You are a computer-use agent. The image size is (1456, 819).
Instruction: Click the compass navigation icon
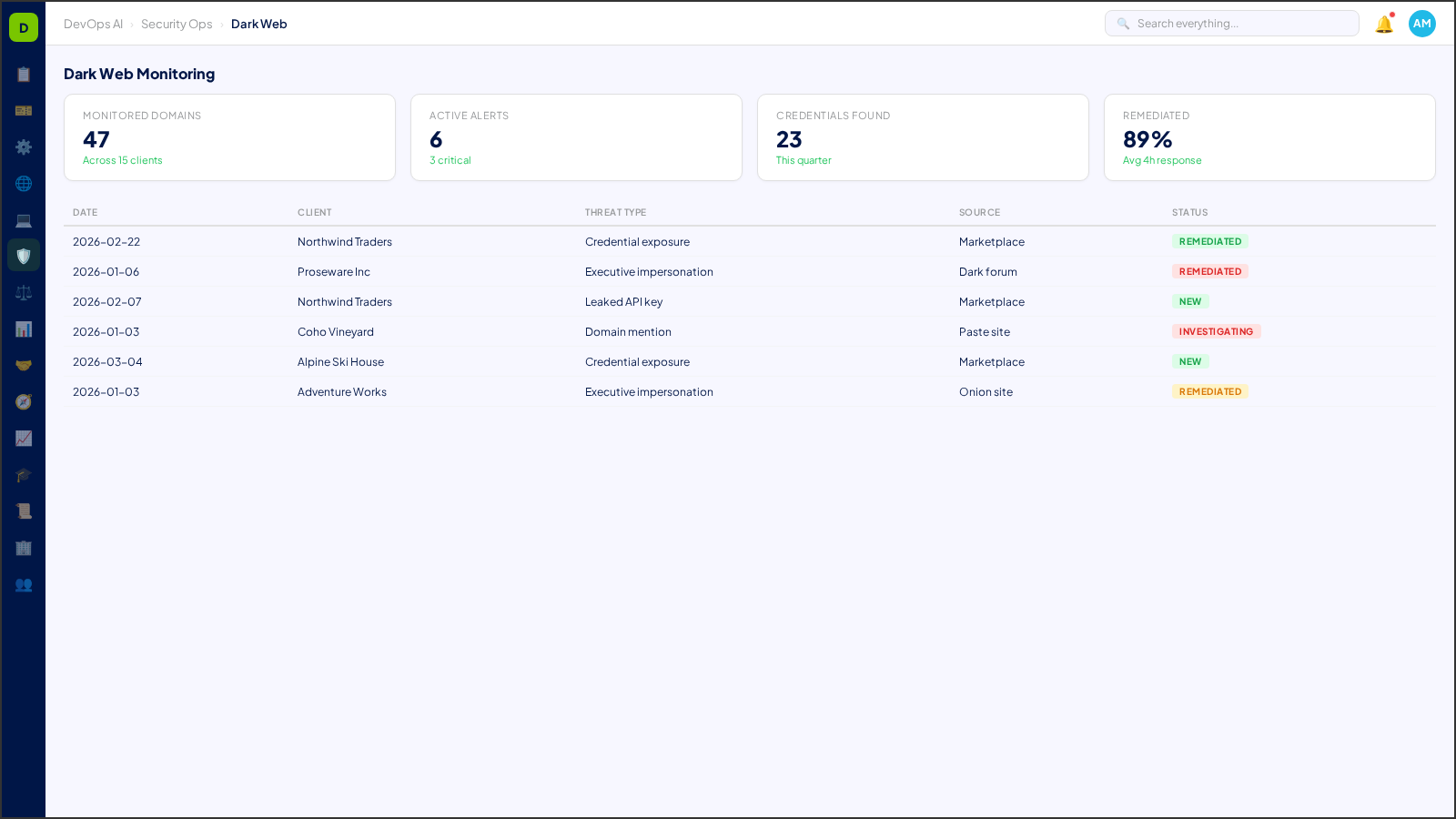tap(24, 401)
